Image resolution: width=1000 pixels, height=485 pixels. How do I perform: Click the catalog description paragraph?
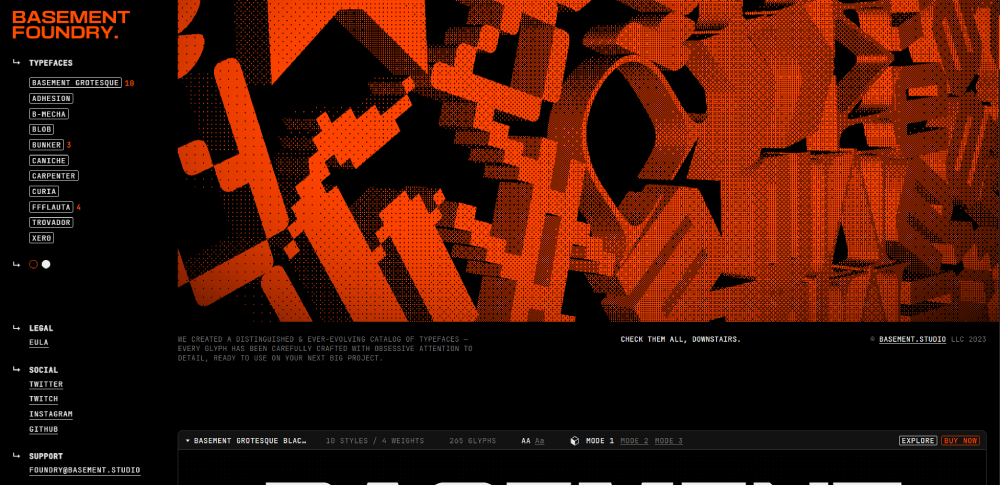325,349
